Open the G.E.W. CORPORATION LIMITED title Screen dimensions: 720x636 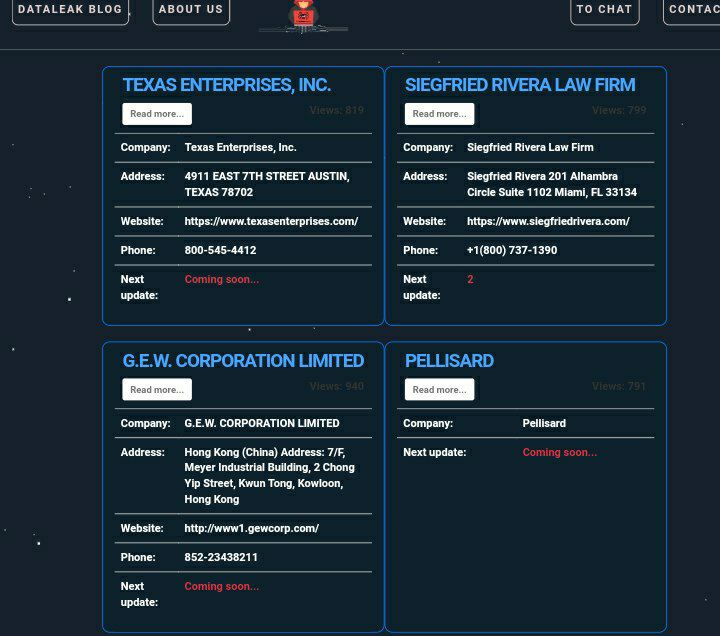coord(243,361)
